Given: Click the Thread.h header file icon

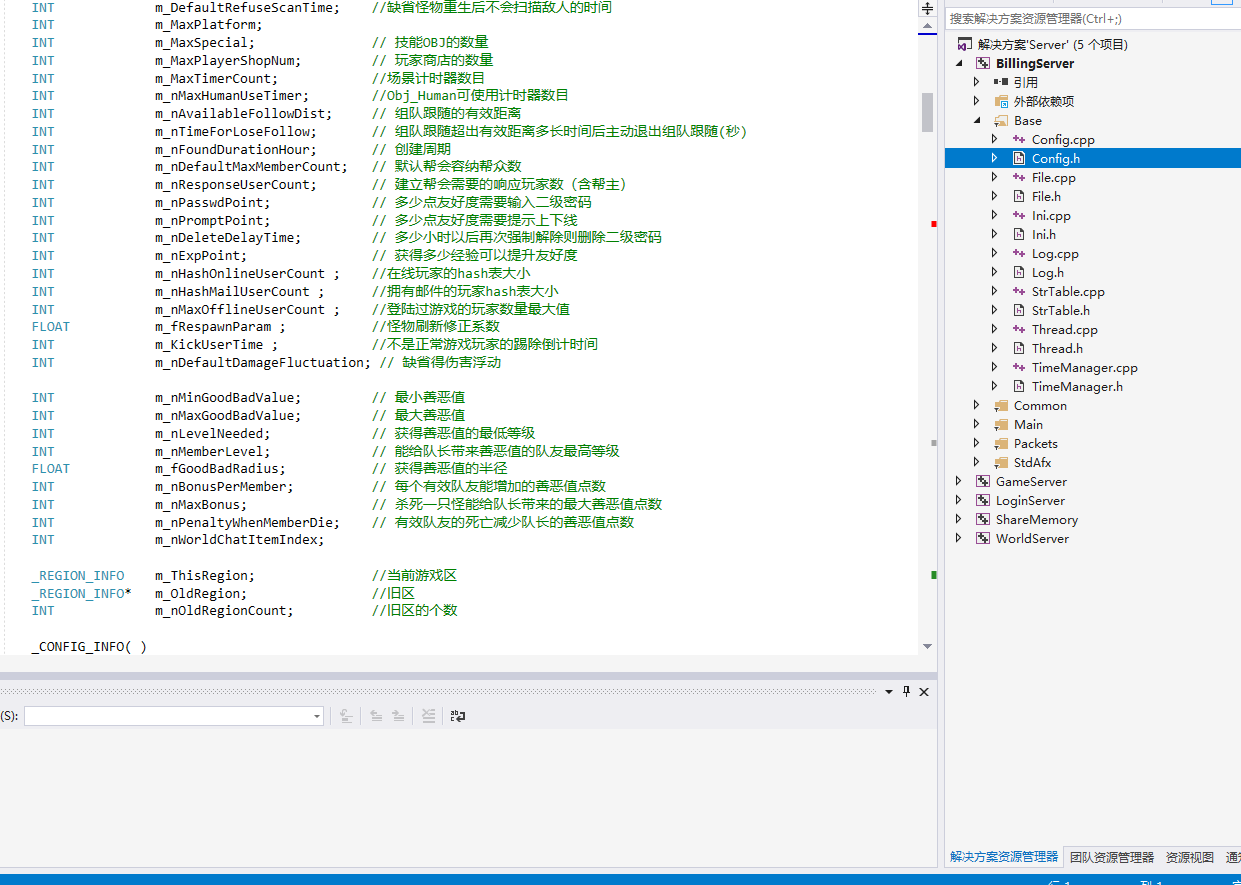Looking at the screenshot, I should (x=1019, y=349).
